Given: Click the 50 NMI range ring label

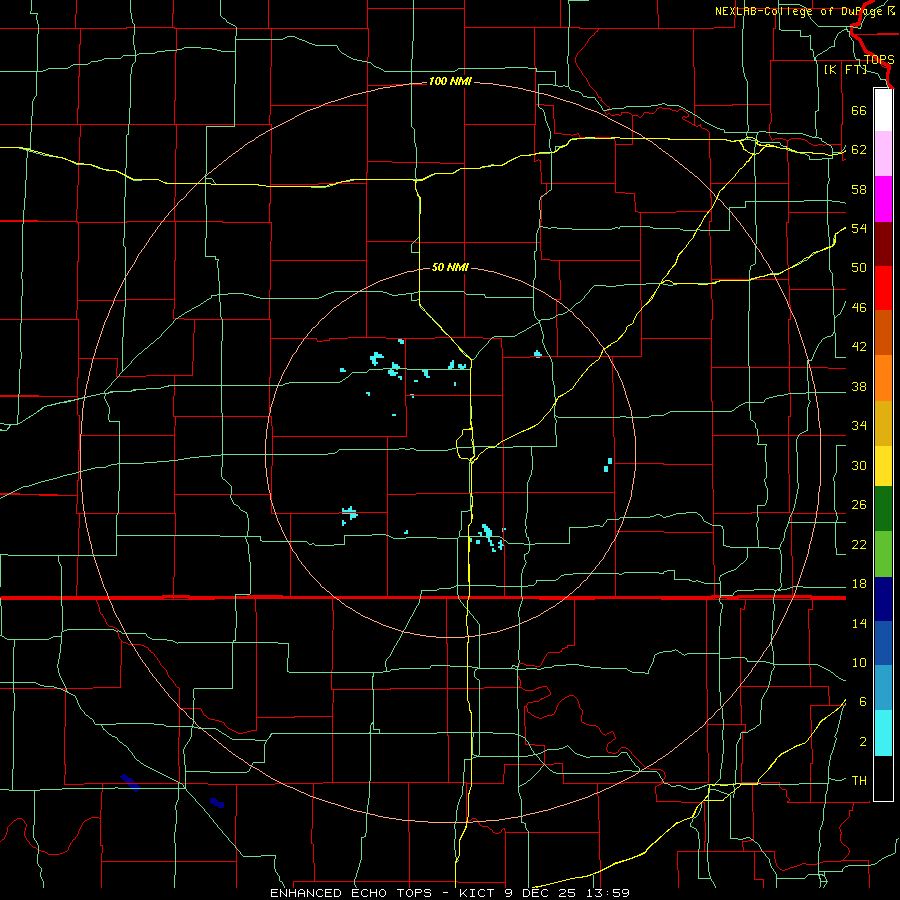Looking at the screenshot, I should 450,267.
